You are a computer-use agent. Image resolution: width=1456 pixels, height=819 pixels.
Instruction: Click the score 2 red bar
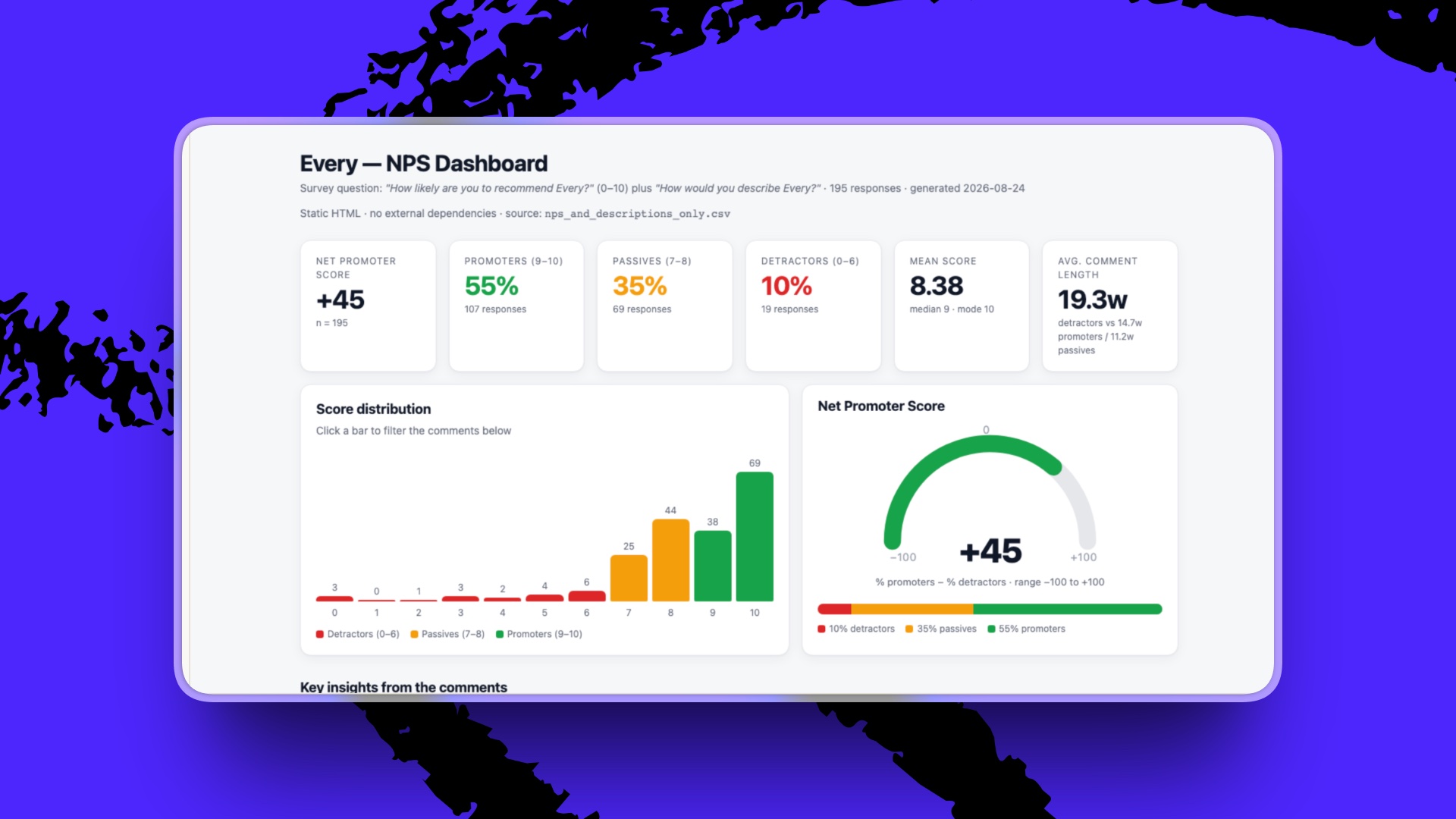419,600
